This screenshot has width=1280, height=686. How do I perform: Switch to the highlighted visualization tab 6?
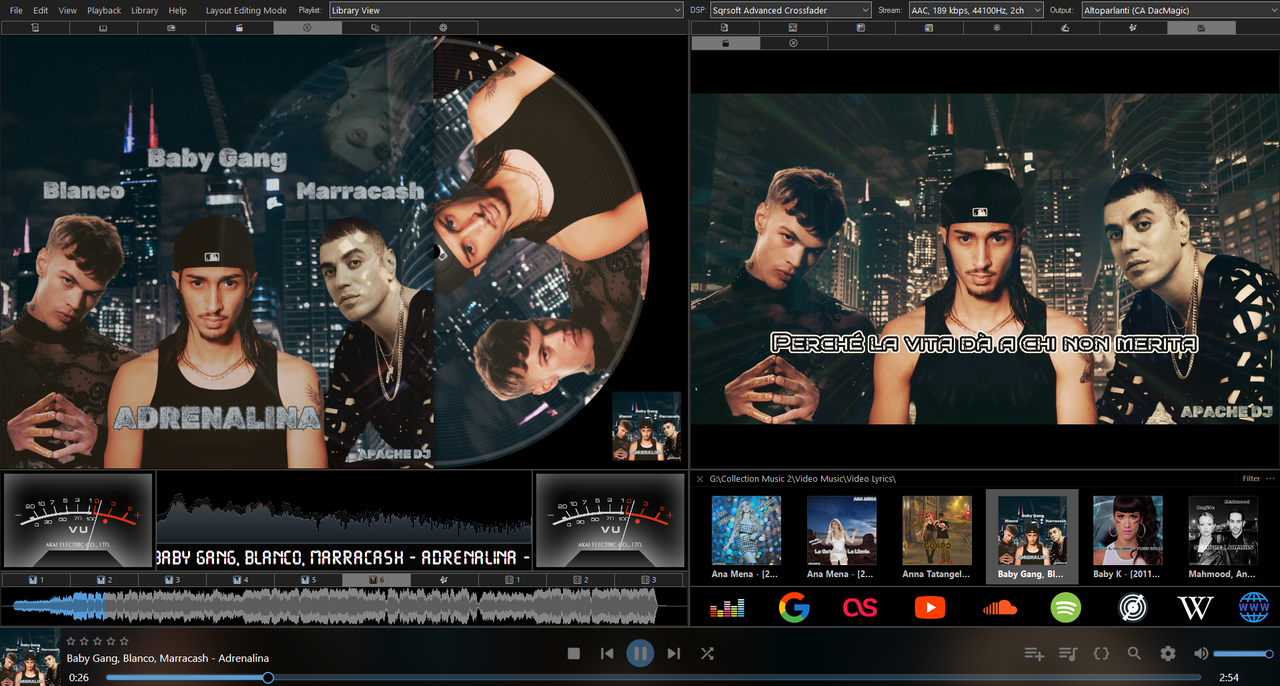click(x=376, y=580)
